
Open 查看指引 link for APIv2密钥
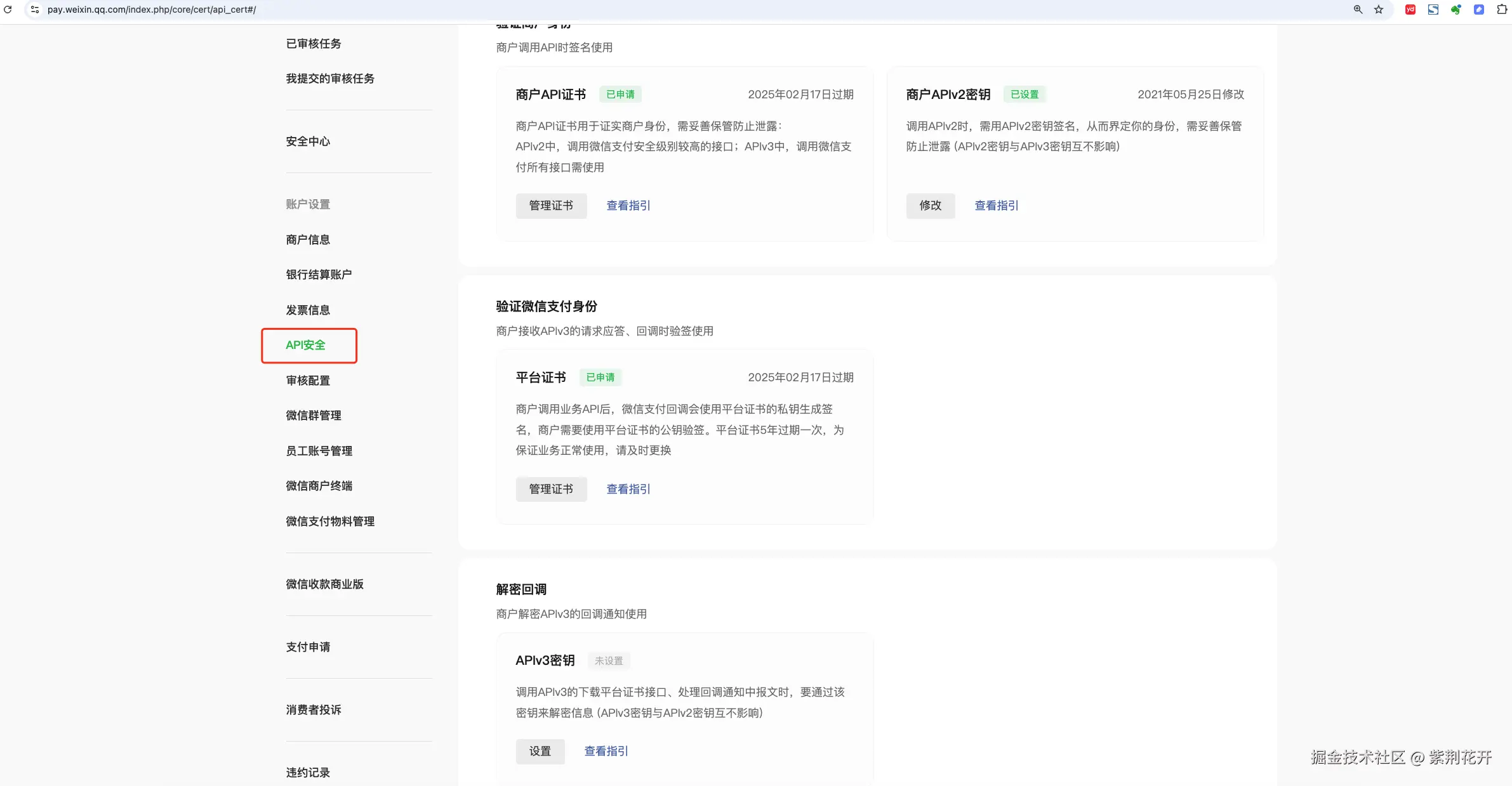(996, 206)
